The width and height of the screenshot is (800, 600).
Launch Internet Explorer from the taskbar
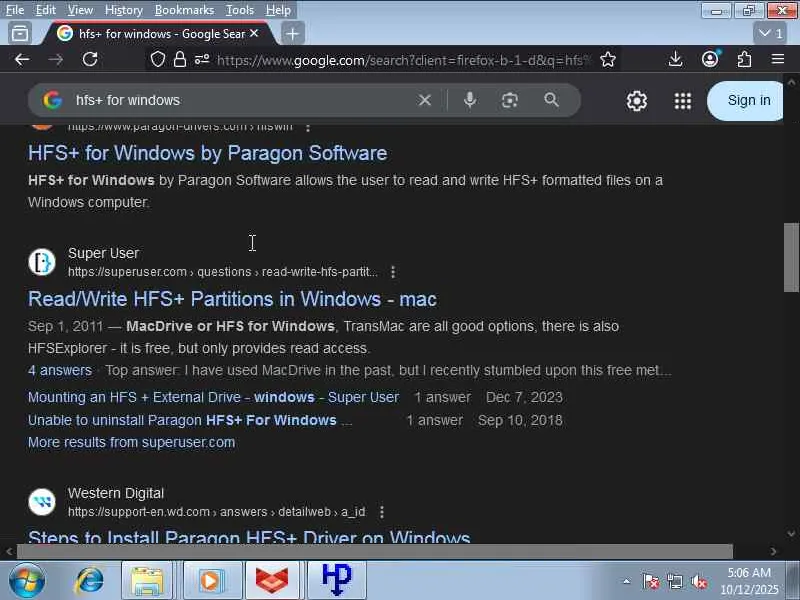(x=89, y=581)
